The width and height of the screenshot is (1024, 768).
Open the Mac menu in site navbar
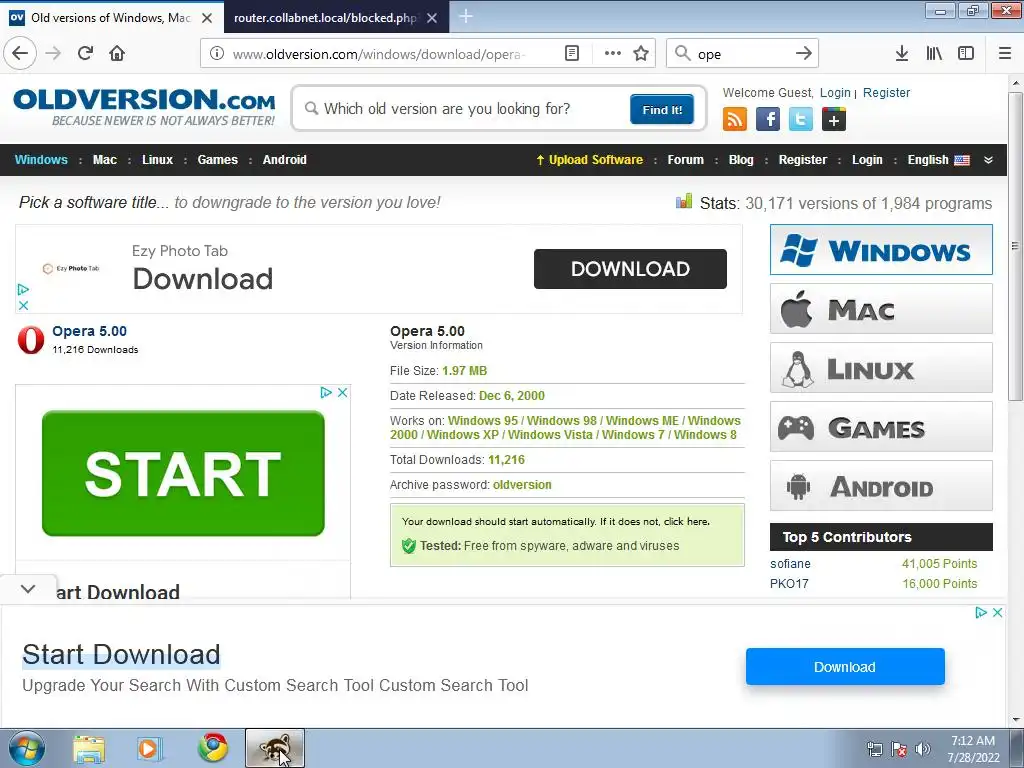pyautogui.click(x=104, y=160)
